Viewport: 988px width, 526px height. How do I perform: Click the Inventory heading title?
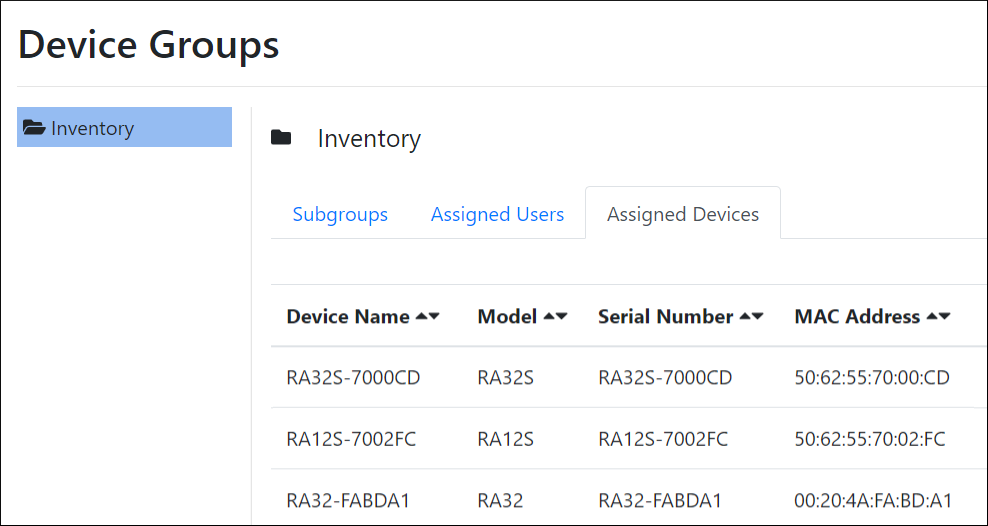369,139
